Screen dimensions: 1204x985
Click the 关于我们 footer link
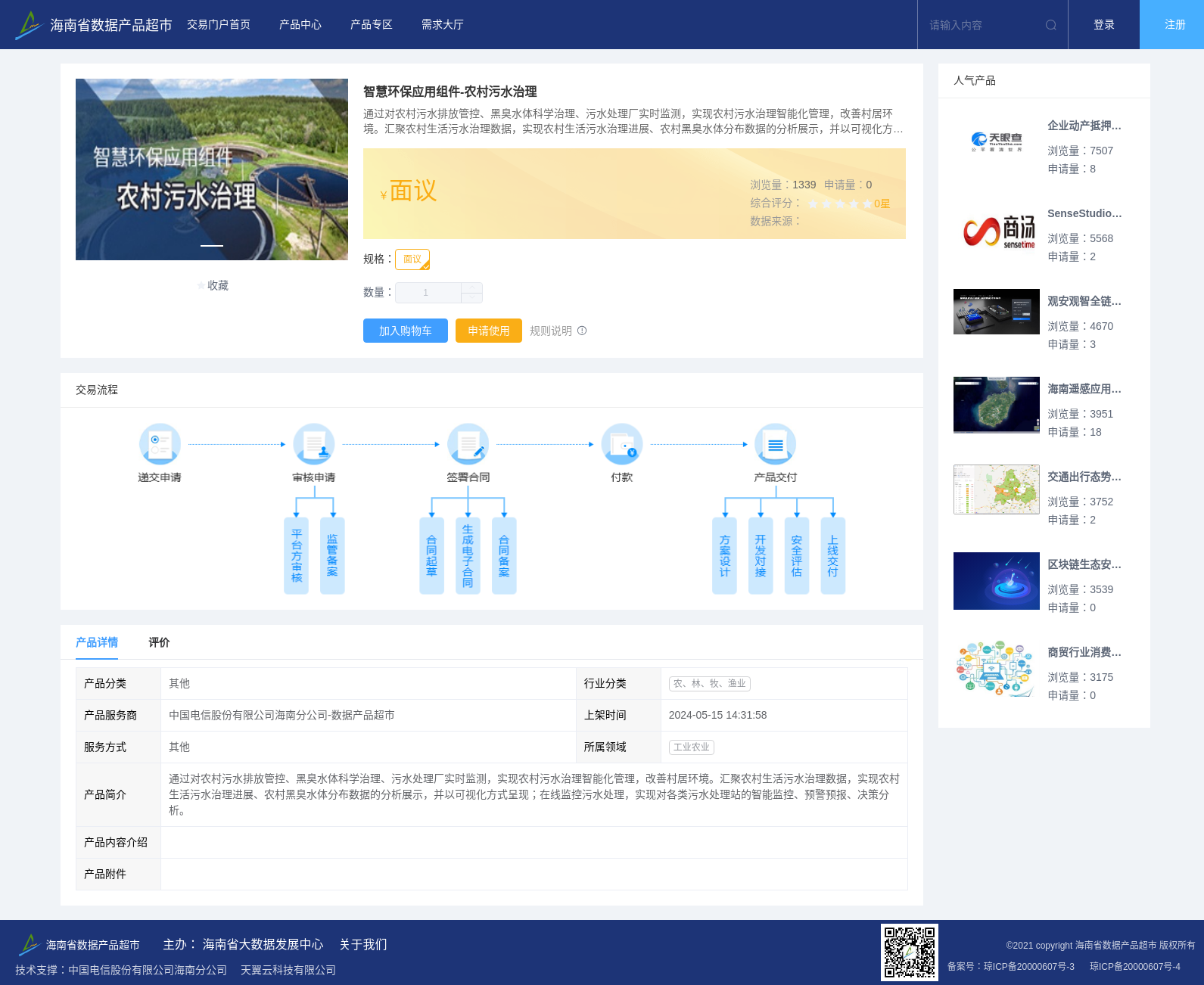pos(363,944)
